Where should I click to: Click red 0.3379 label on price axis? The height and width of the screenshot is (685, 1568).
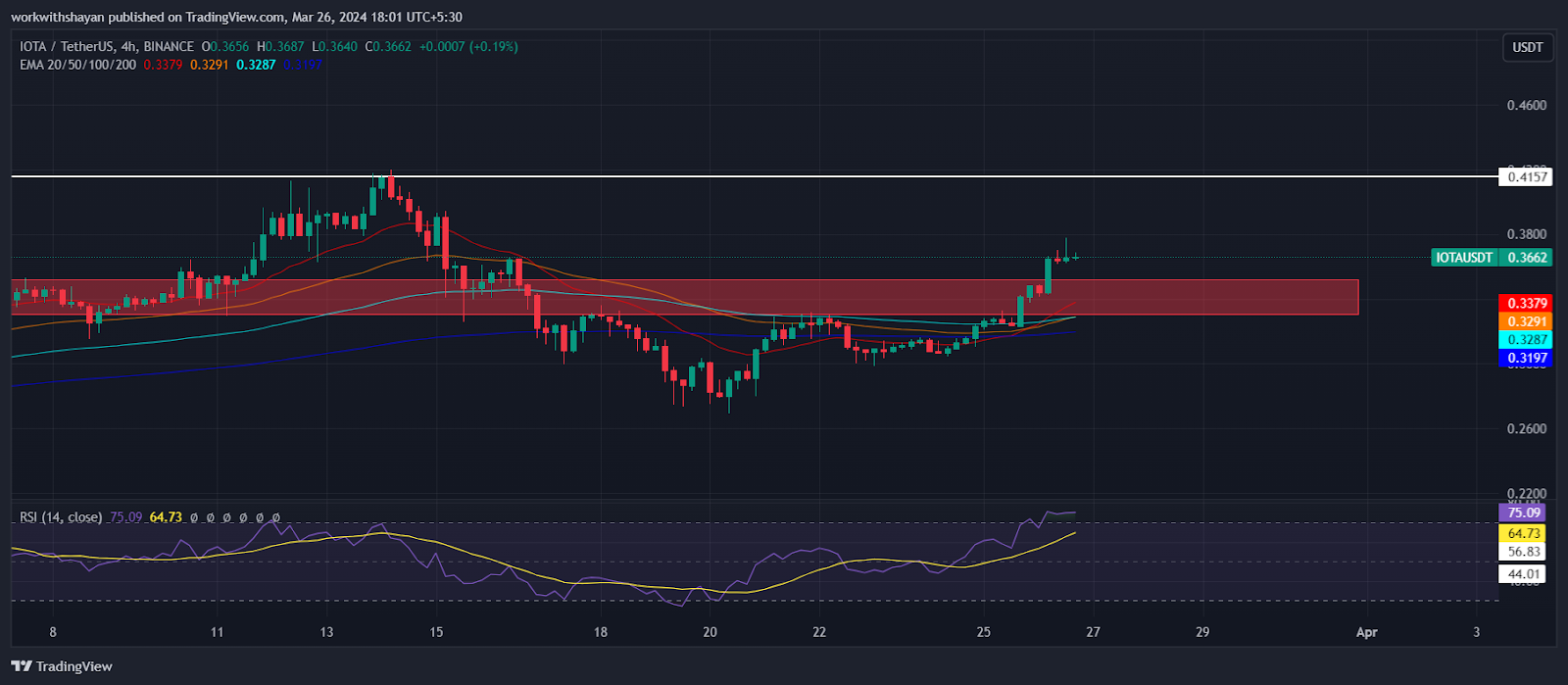coord(1527,304)
